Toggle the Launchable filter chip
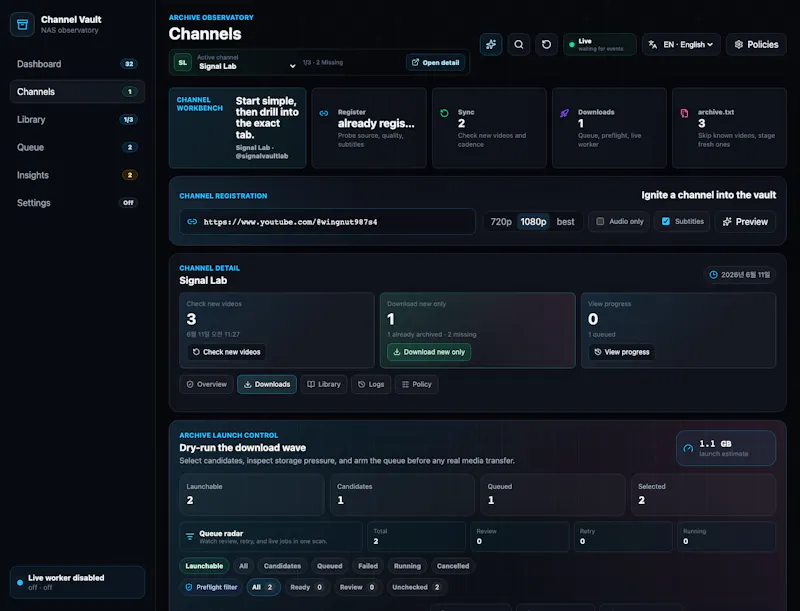Screen dimensions: 800x611 click(x=204, y=566)
